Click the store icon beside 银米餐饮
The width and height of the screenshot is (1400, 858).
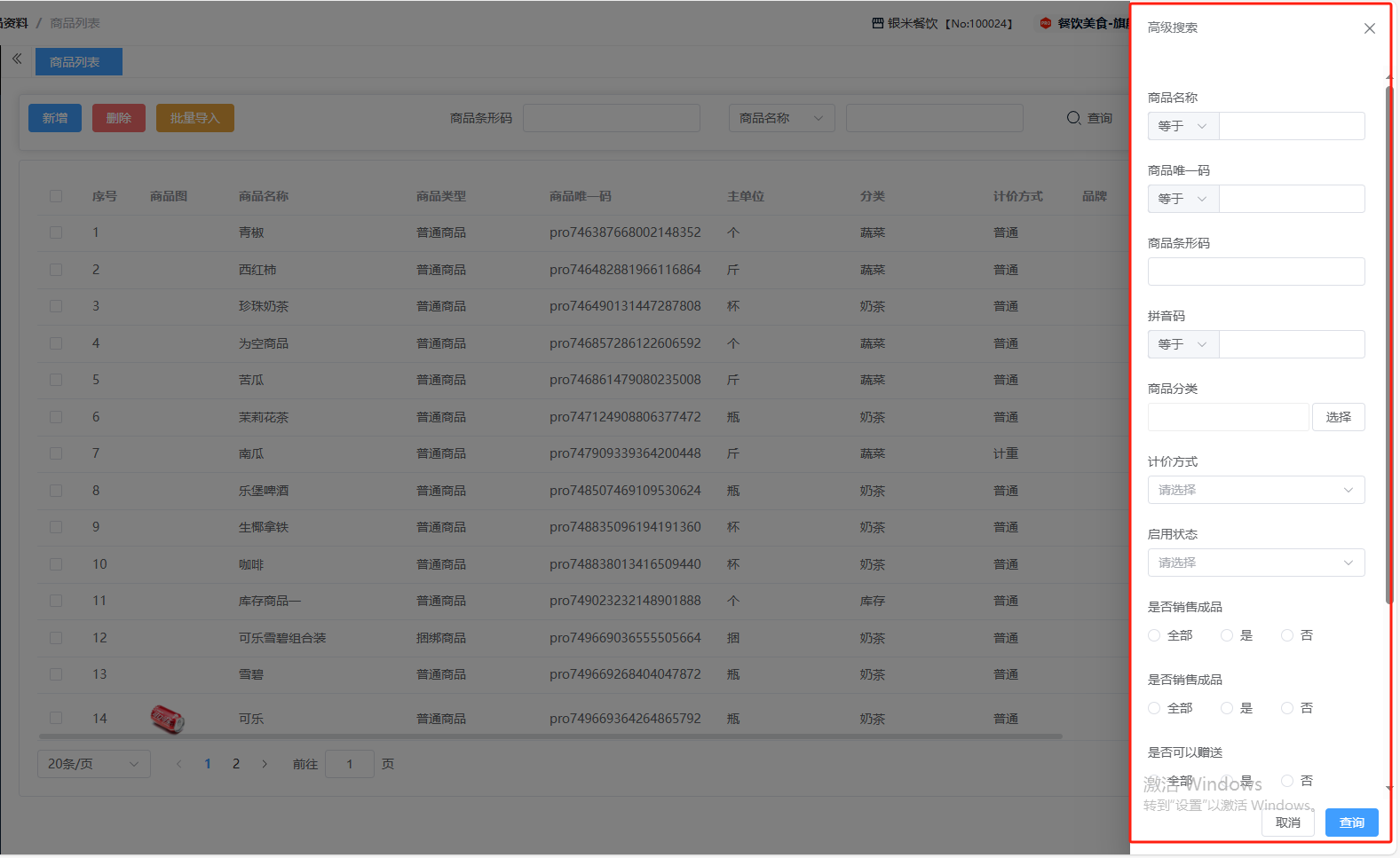pos(877,23)
